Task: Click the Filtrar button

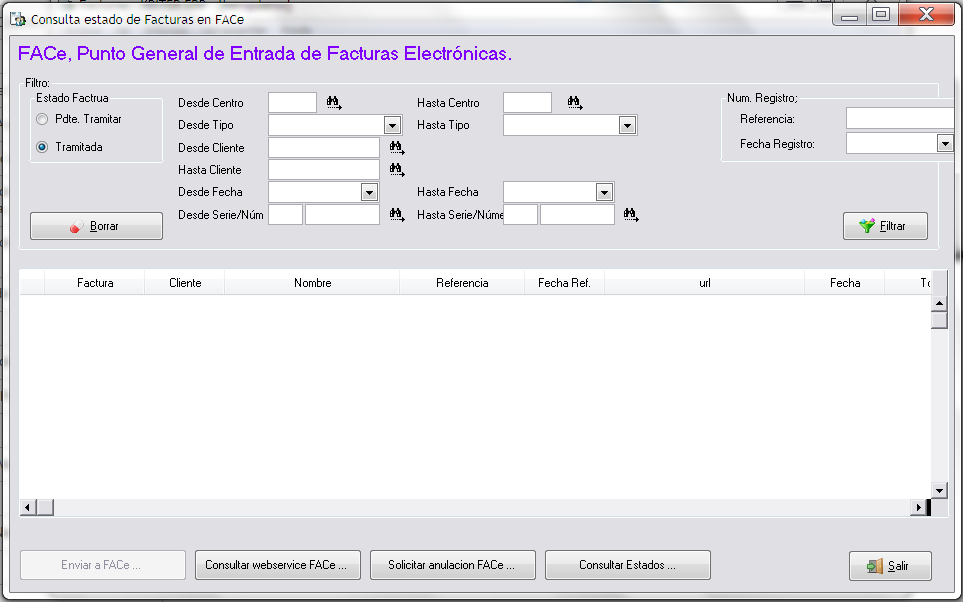Action: pos(885,226)
